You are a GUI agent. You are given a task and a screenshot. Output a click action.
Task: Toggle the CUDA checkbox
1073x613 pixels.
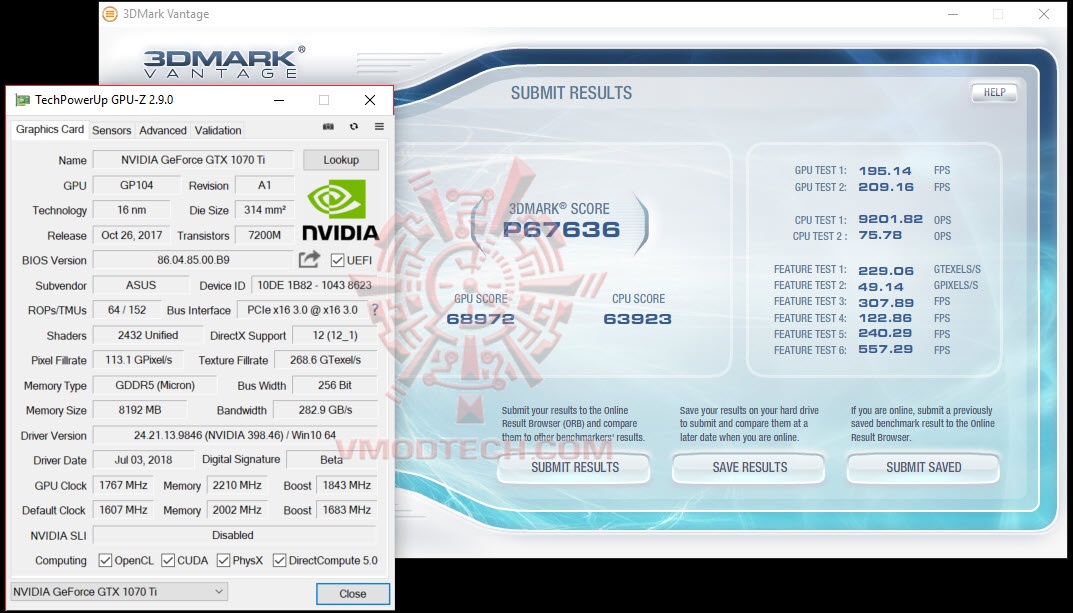click(168, 560)
